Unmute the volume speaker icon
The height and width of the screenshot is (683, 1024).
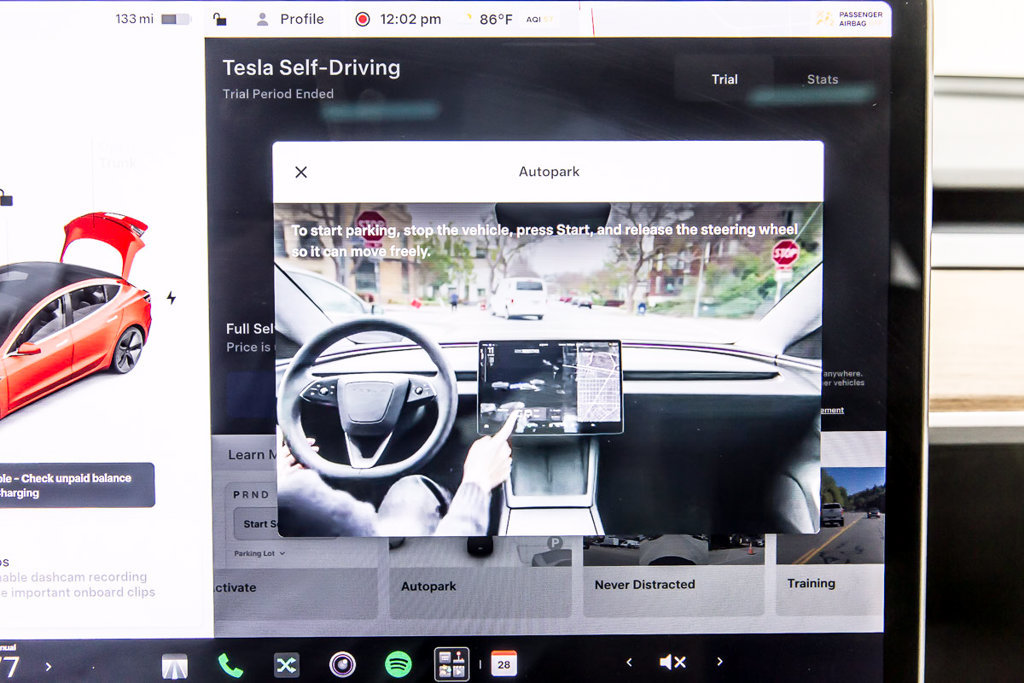673,662
